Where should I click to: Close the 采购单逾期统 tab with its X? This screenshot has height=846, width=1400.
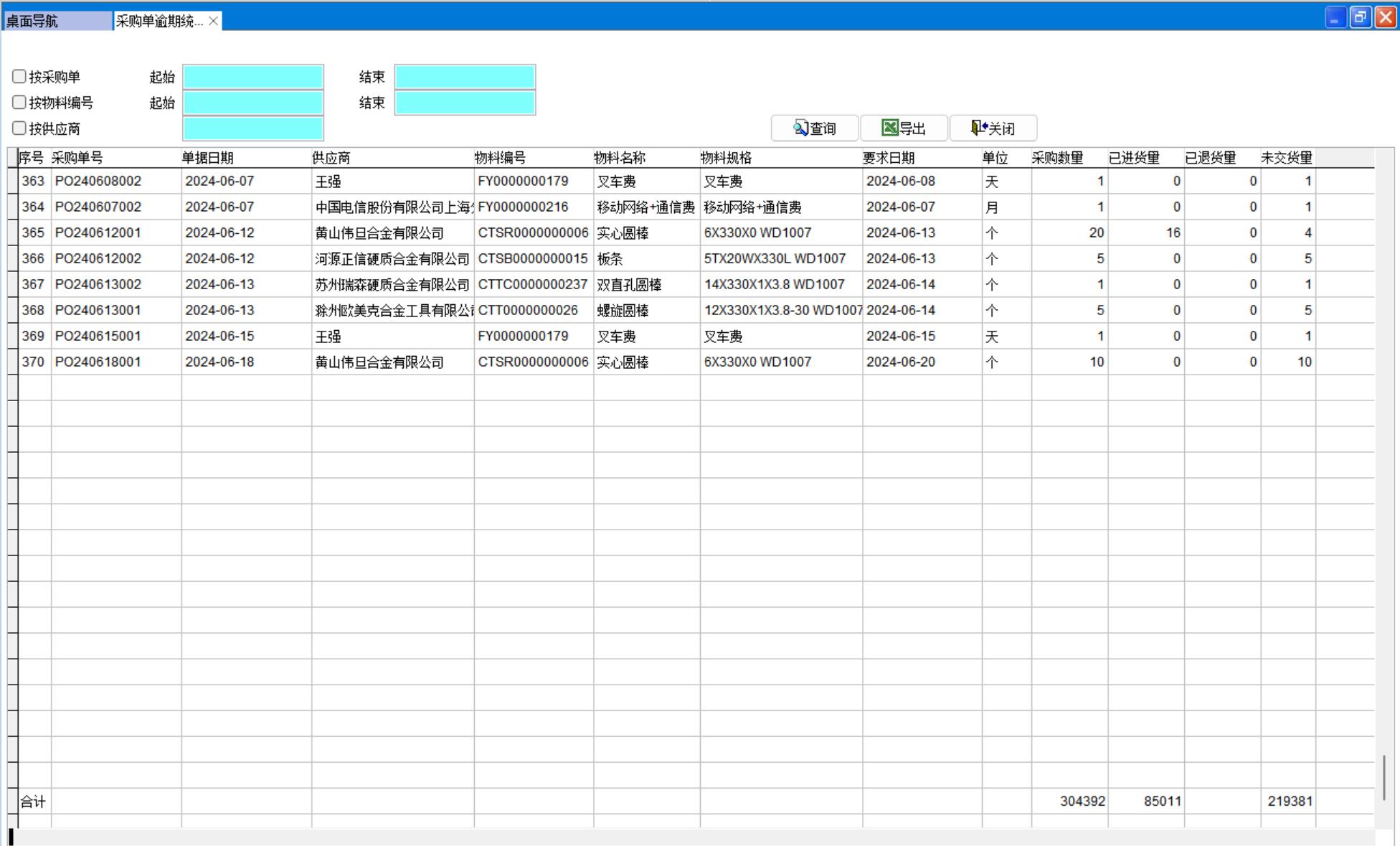tap(213, 21)
